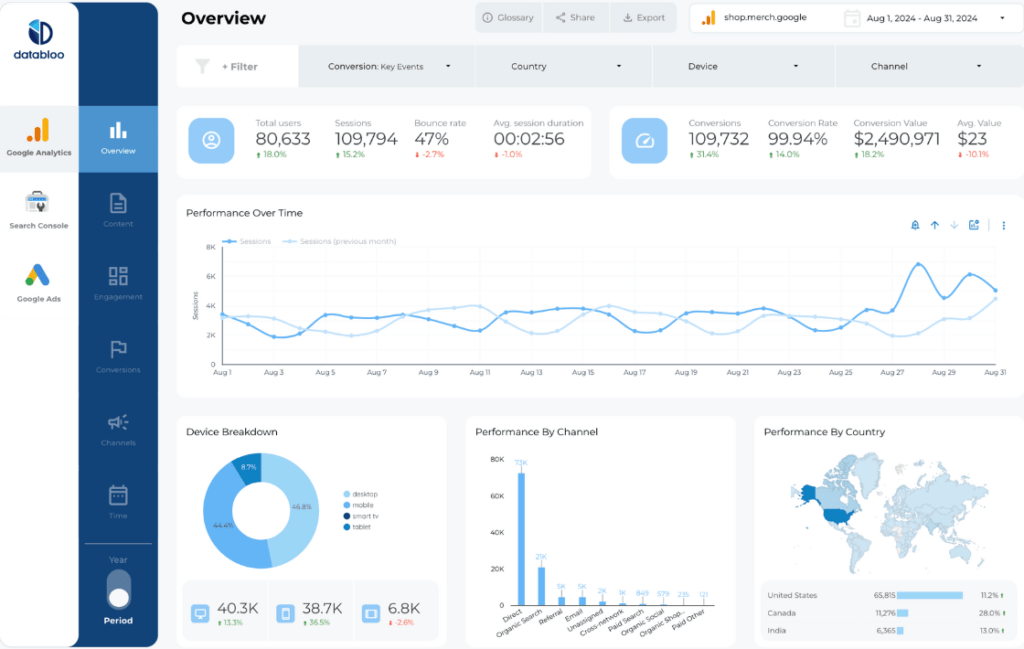Click the drill up arrow icon
The height and width of the screenshot is (649, 1024).
coord(934,226)
